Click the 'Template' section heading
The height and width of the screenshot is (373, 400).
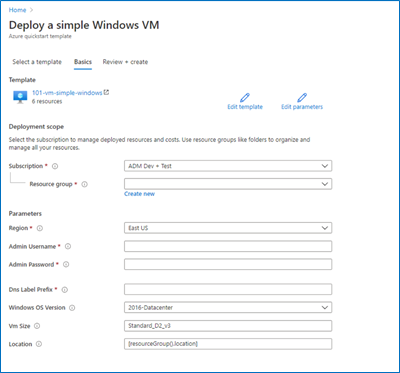(x=22, y=80)
